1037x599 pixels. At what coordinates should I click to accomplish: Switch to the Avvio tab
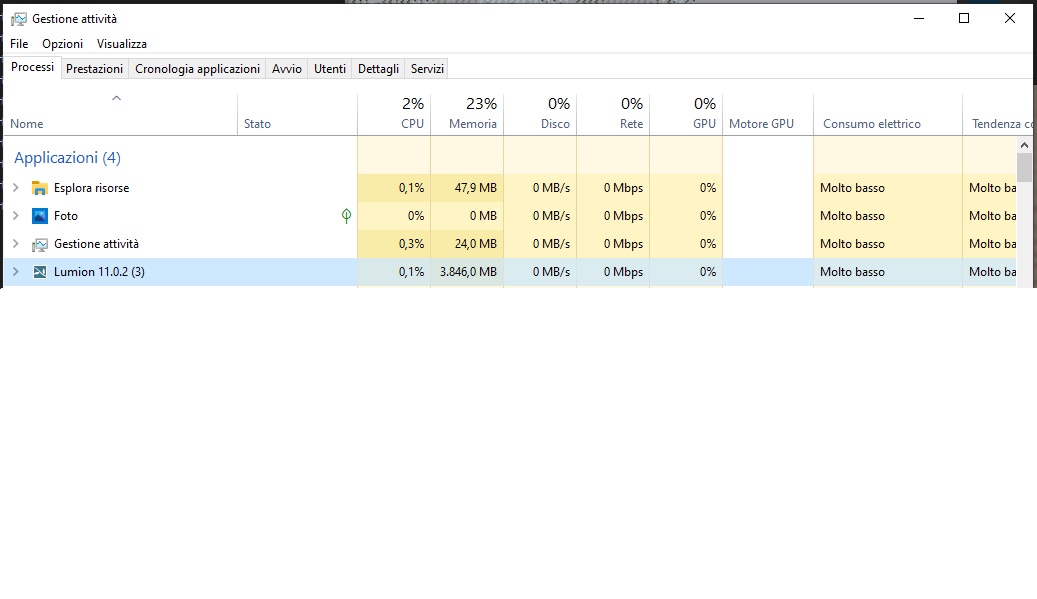pos(286,69)
